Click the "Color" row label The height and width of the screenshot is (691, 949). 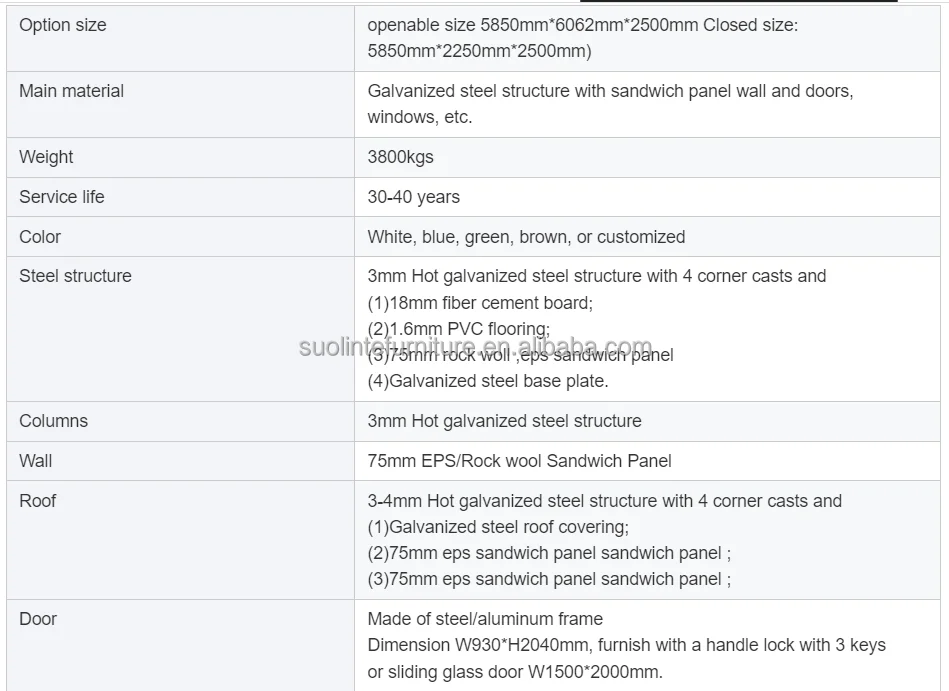[x=40, y=237]
